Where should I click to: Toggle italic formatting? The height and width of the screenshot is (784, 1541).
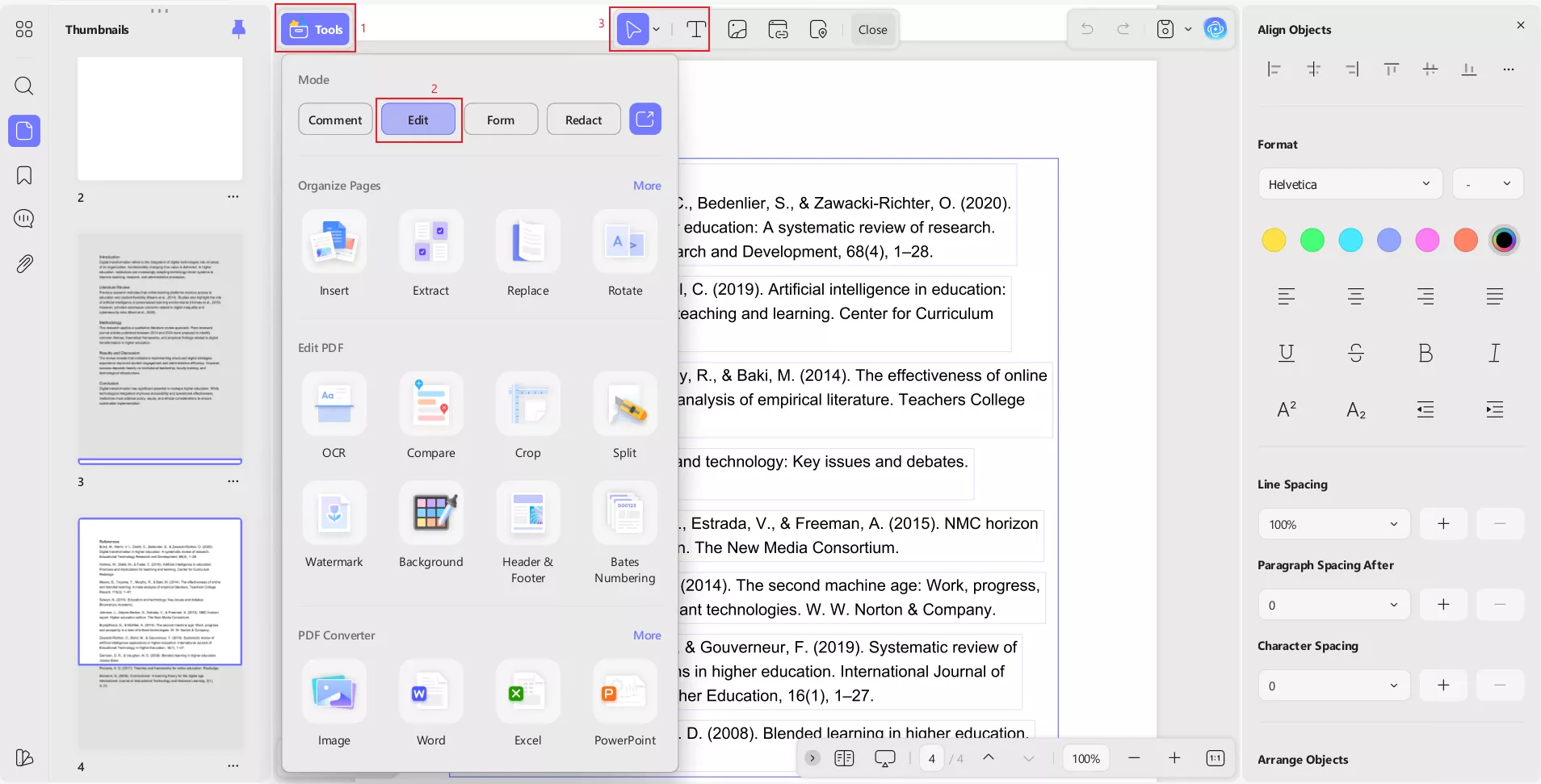[1495, 353]
